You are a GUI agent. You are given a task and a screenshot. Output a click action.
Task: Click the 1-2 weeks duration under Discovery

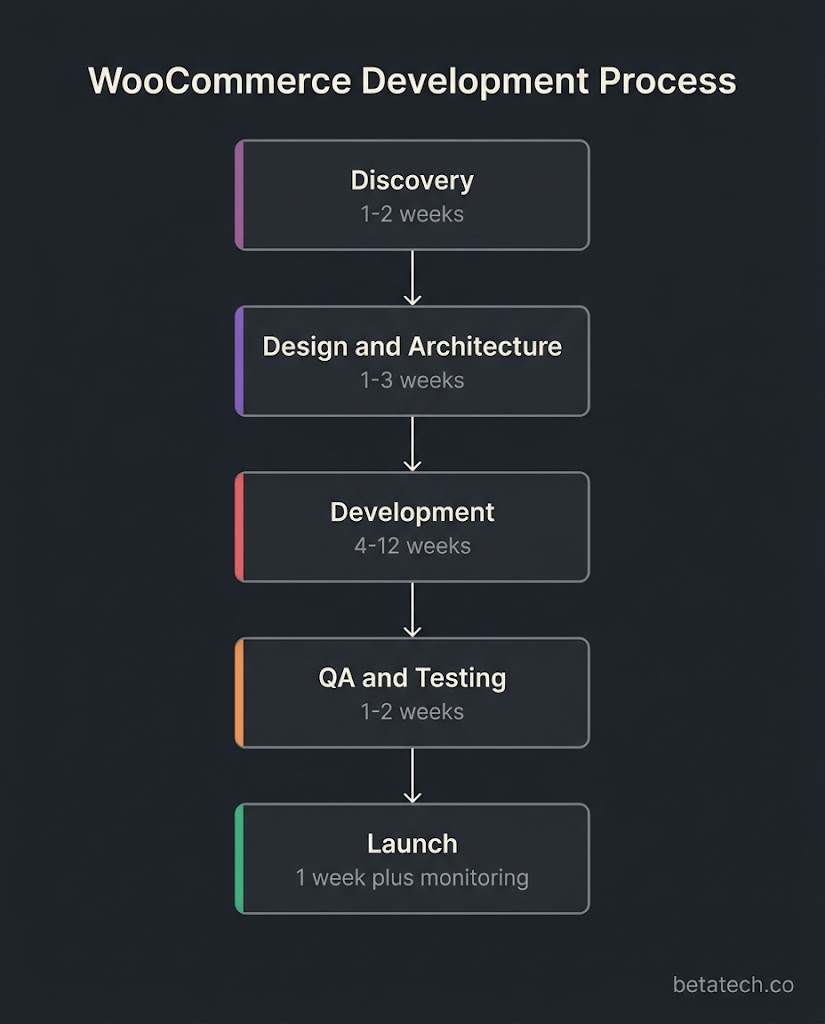pos(412,214)
